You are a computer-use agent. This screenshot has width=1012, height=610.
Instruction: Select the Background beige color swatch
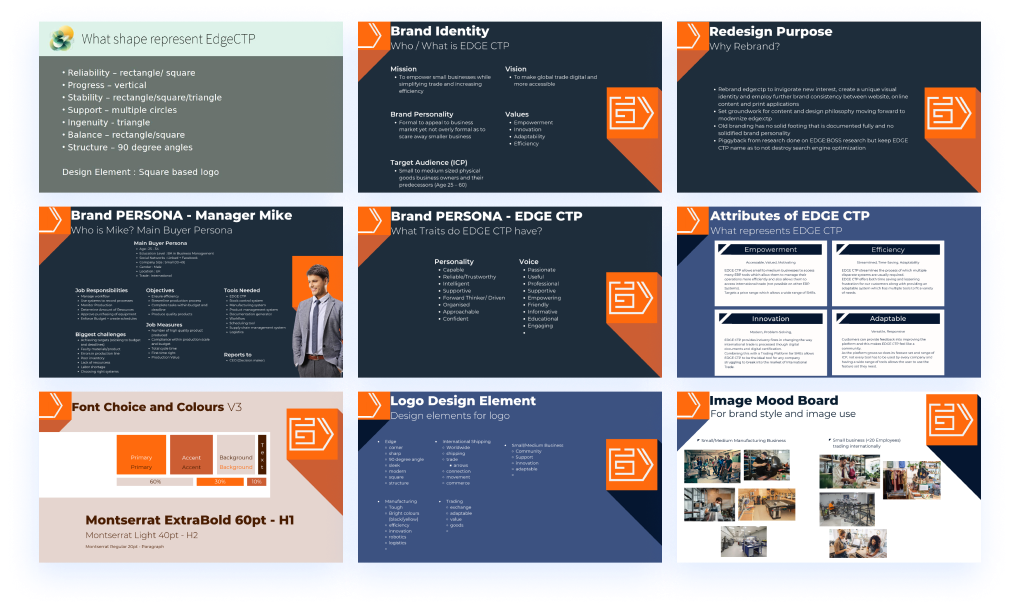pos(236,454)
